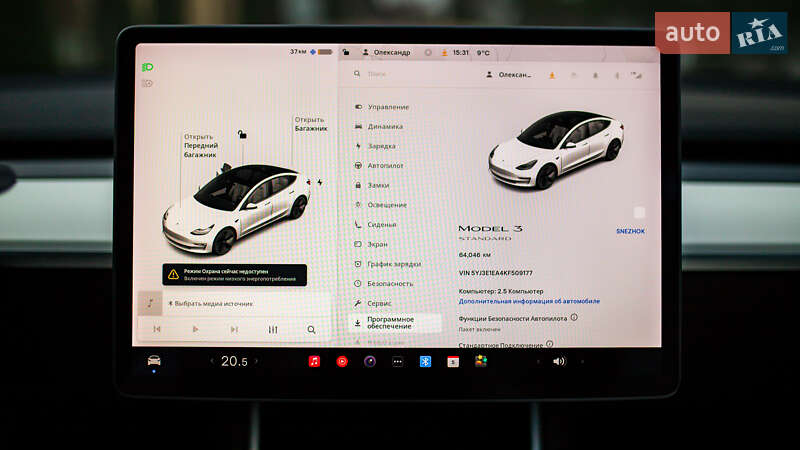
Task: Lower cabin temperature with the left arrow
Action: (x=212, y=361)
